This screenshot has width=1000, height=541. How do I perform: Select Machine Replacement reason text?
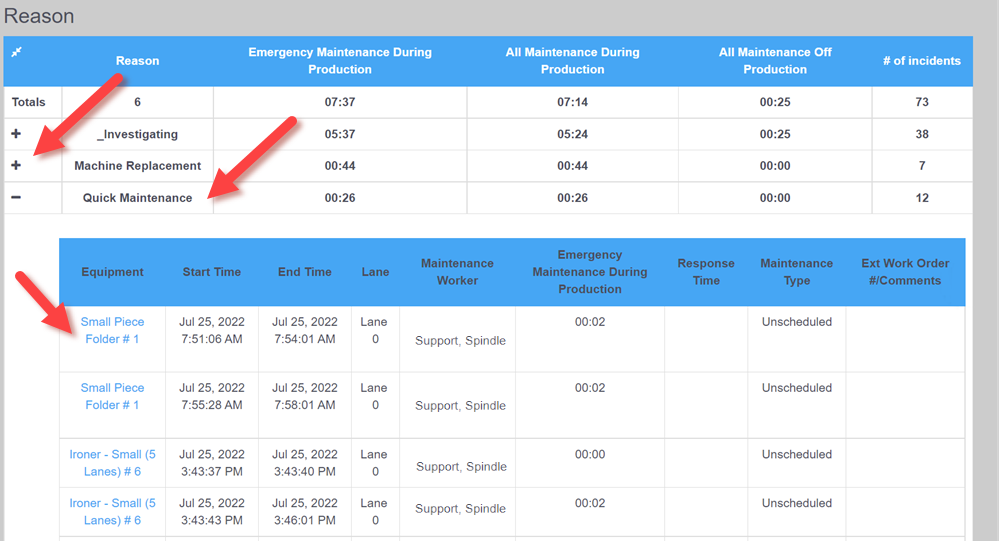pos(137,166)
